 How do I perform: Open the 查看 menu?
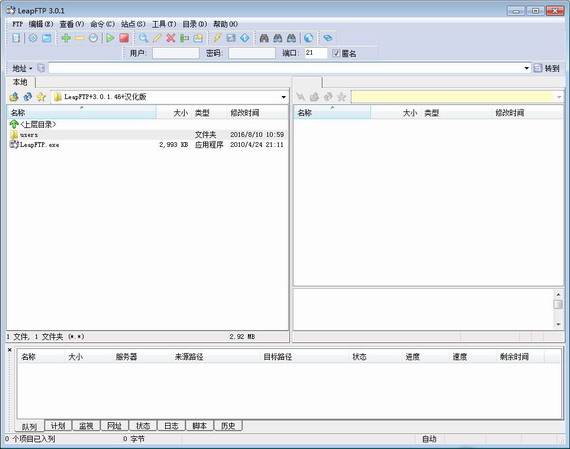point(72,24)
